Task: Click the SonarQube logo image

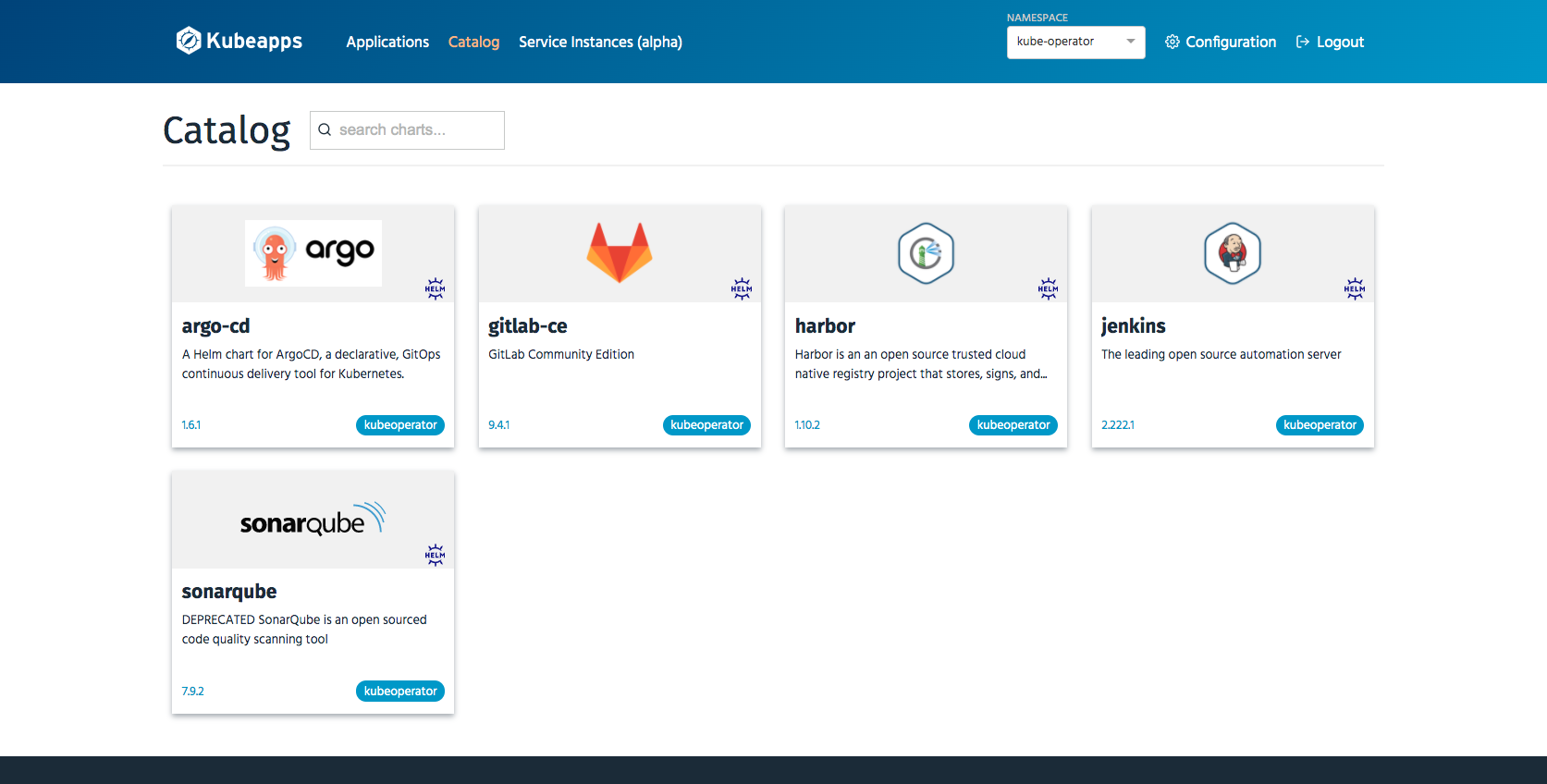Action: click(313, 520)
